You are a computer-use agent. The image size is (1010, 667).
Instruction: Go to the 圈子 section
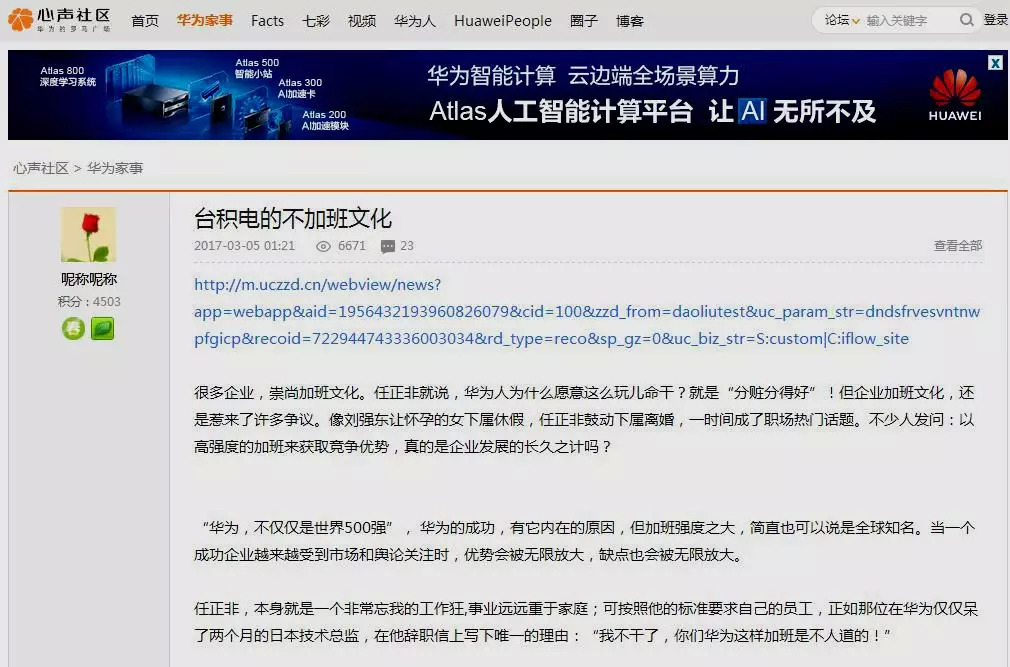click(584, 21)
